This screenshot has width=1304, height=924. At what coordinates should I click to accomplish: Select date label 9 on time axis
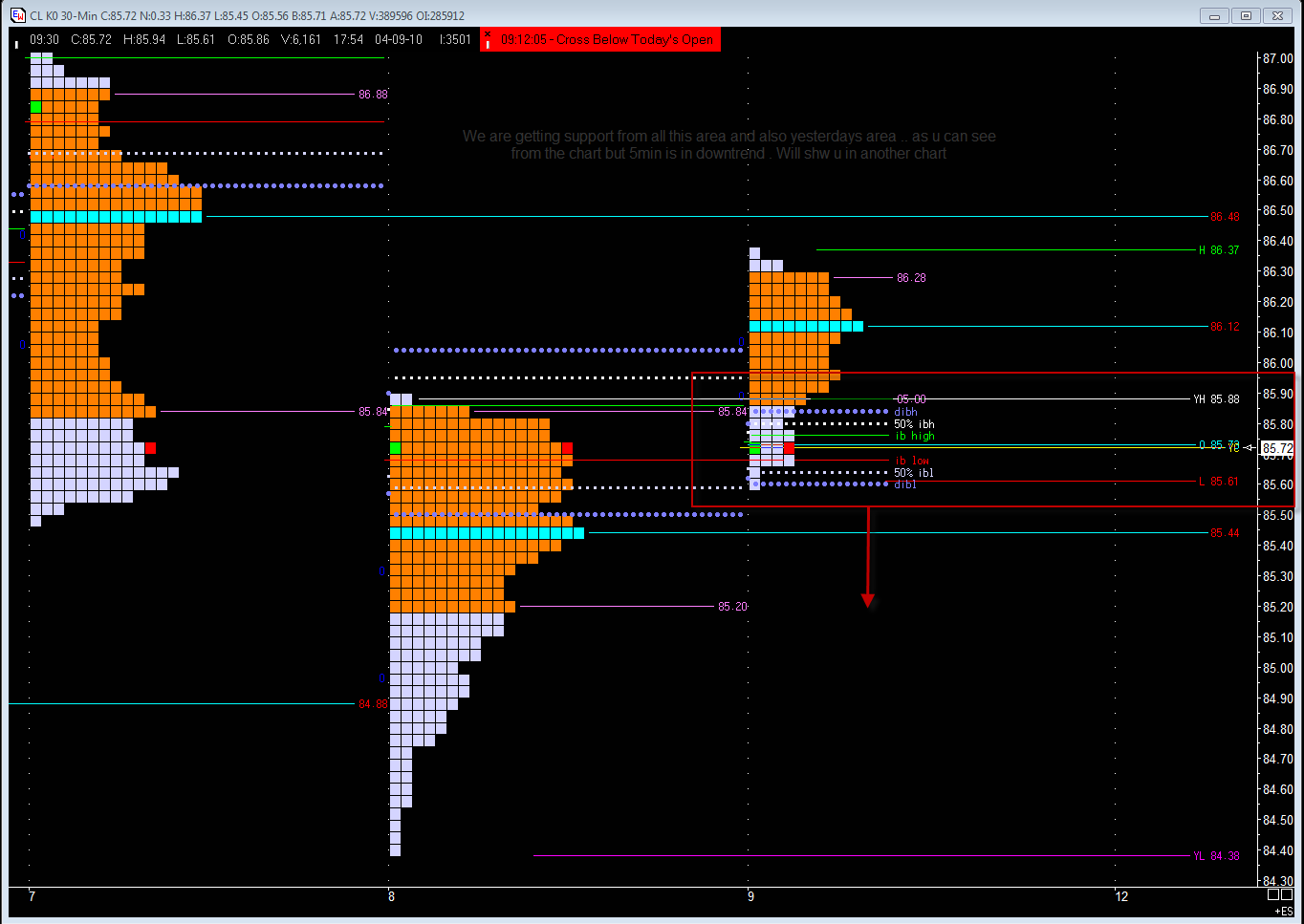click(750, 896)
